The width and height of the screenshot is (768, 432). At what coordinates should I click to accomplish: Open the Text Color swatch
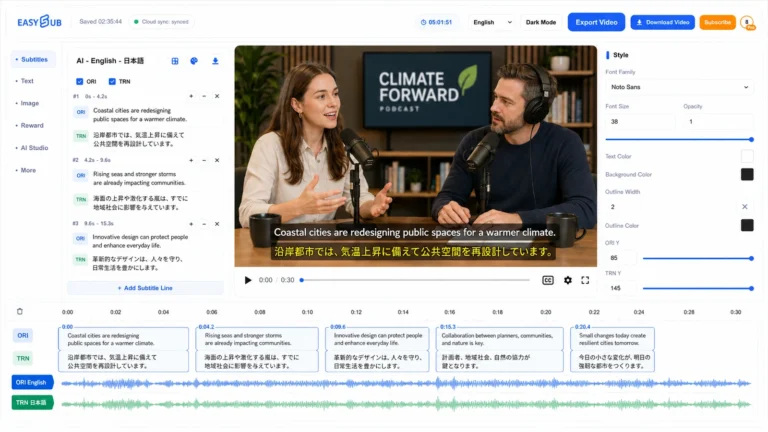(x=747, y=156)
